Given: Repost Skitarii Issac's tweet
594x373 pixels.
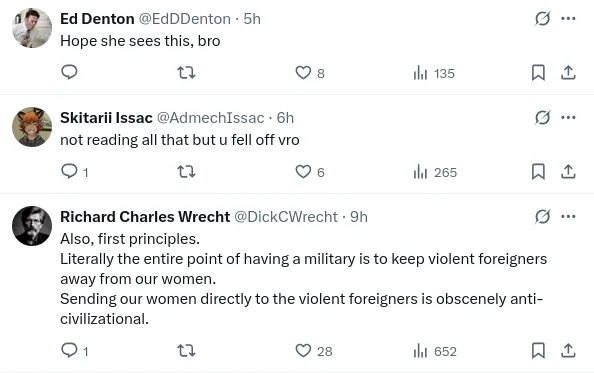Looking at the screenshot, I should 186,172.
